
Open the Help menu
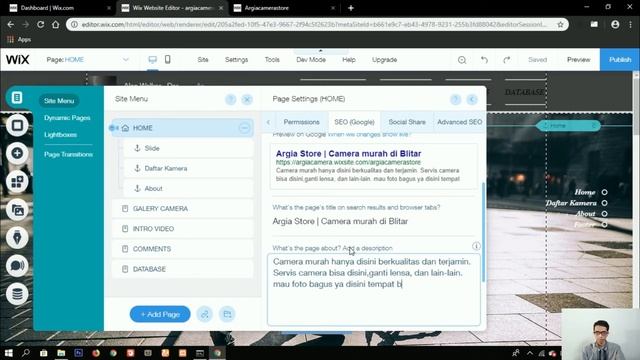[349, 60]
